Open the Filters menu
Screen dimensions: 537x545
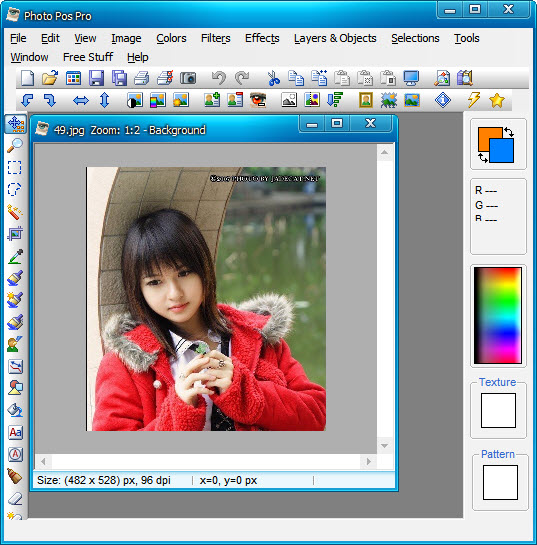(215, 38)
